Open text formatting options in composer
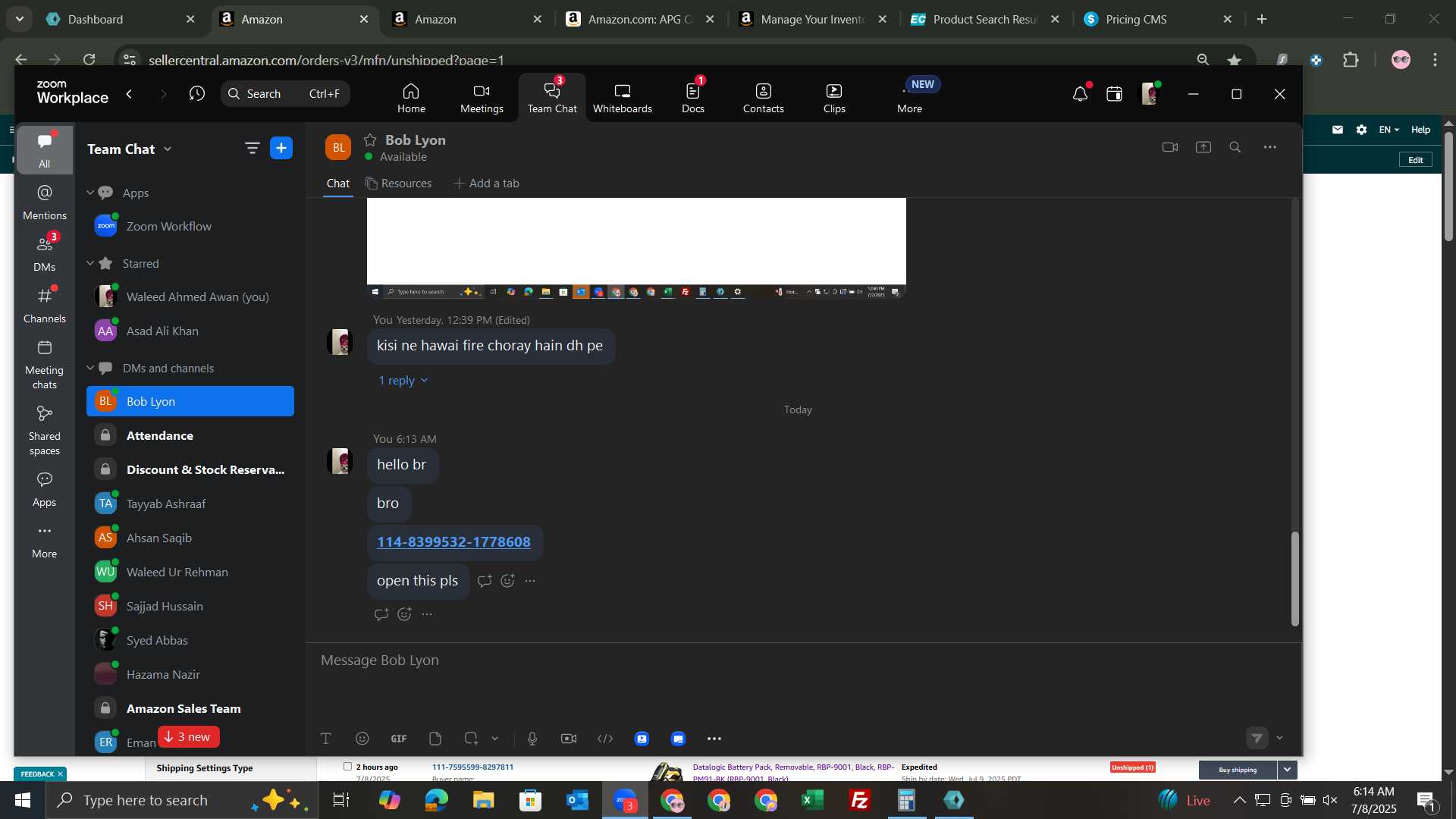Viewport: 1456px width, 819px height. [x=326, y=739]
